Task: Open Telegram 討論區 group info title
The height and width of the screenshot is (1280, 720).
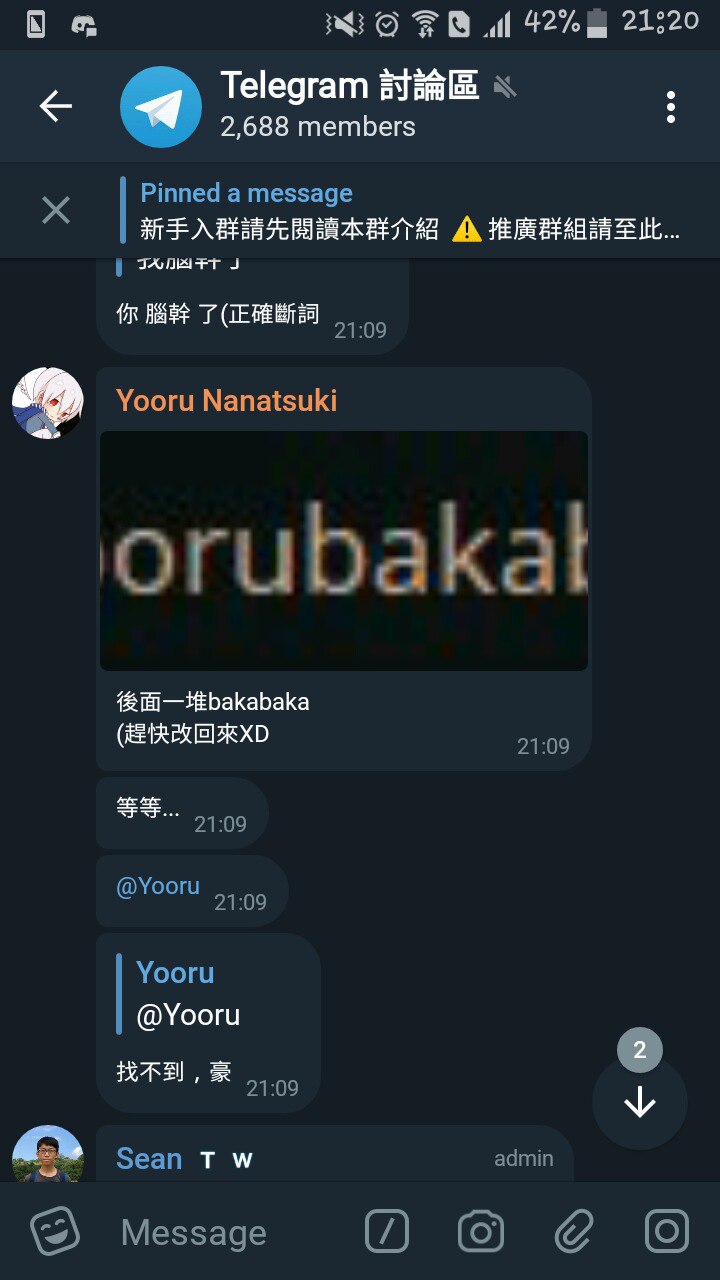Action: pos(350,86)
